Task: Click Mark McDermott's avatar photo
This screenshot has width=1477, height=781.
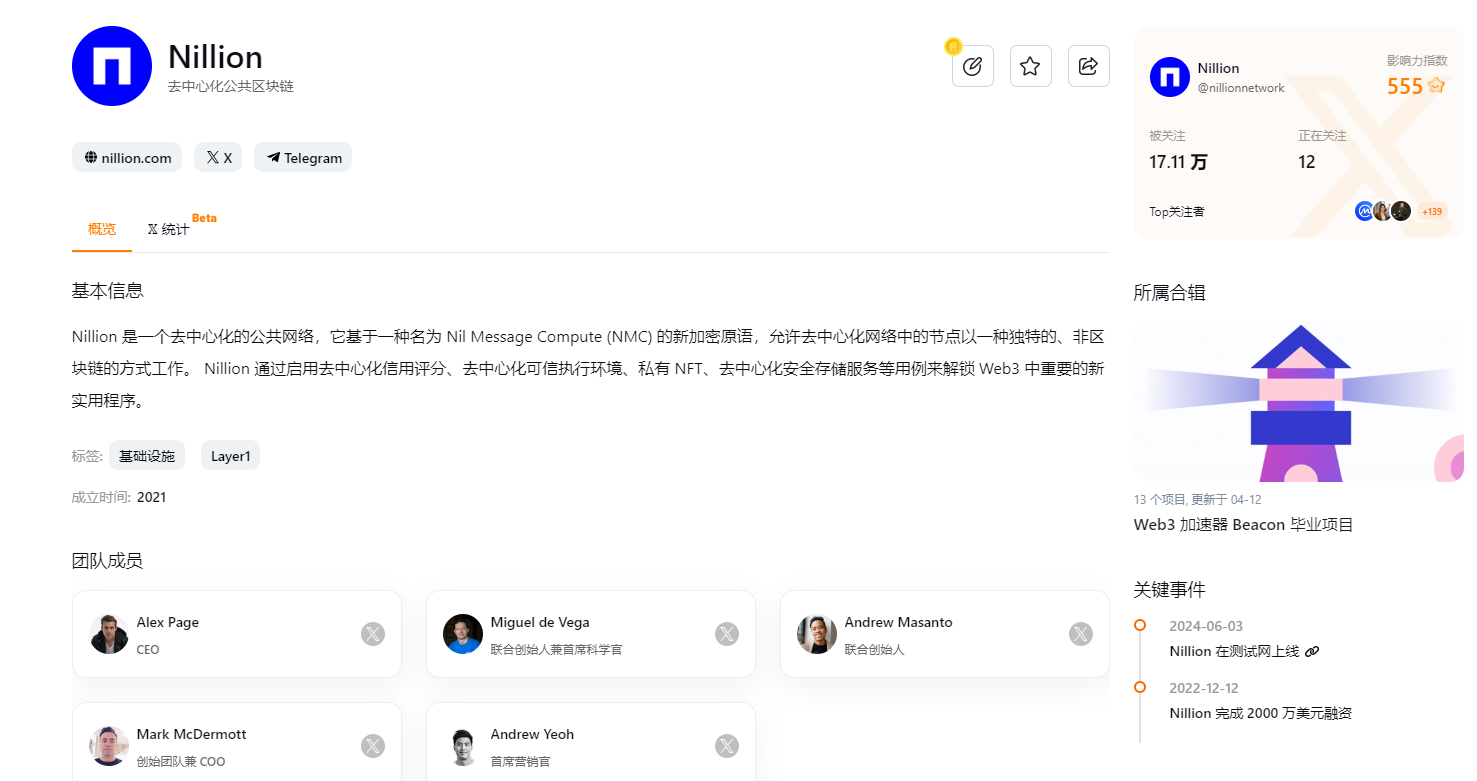Action: (x=109, y=746)
